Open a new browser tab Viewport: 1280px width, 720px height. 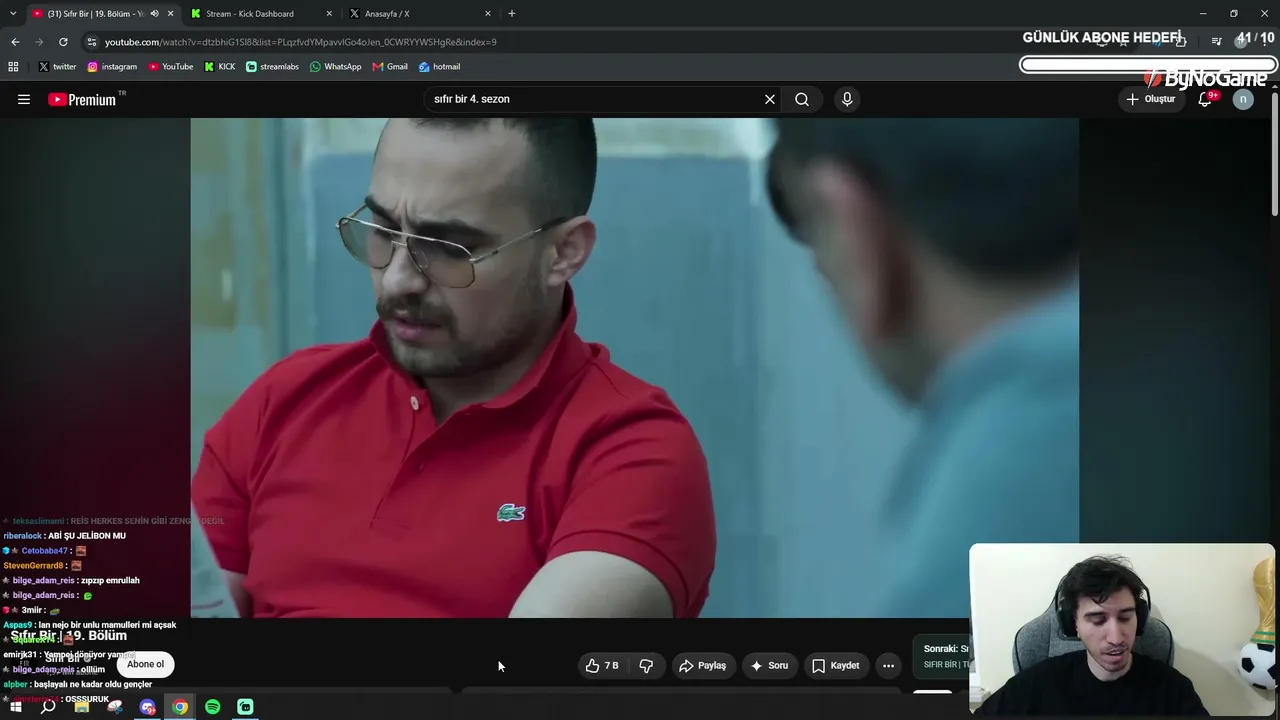click(512, 14)
